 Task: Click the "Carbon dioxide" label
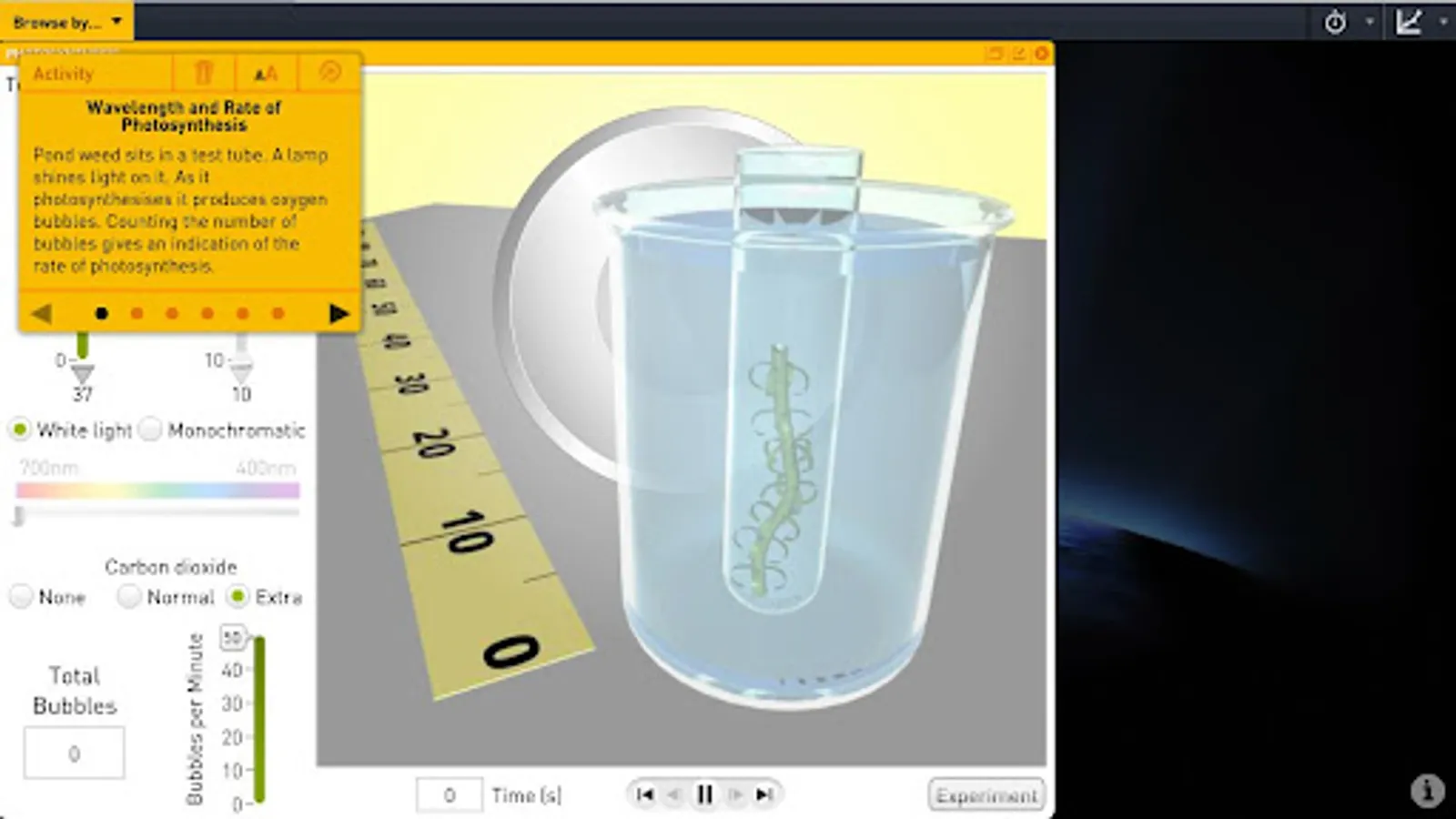tap(170, 567)
